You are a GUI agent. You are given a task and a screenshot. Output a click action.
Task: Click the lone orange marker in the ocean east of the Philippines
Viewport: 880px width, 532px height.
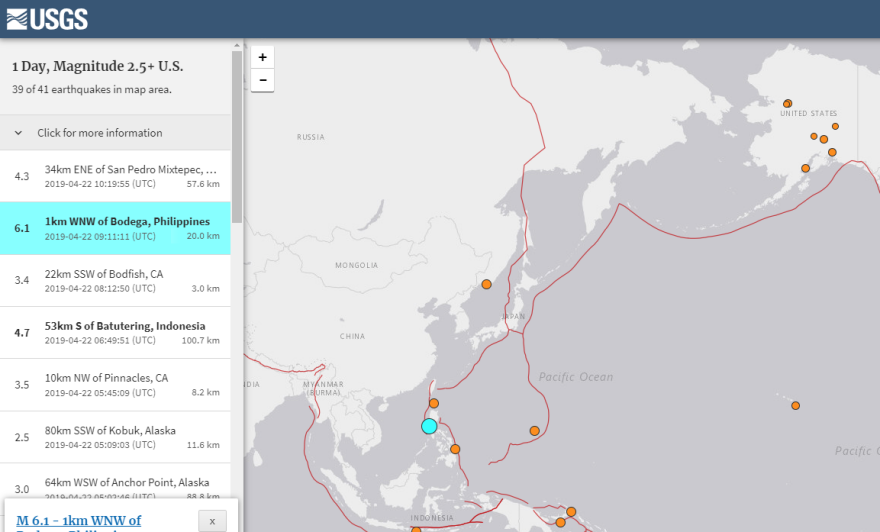click(x=534, y=431)
